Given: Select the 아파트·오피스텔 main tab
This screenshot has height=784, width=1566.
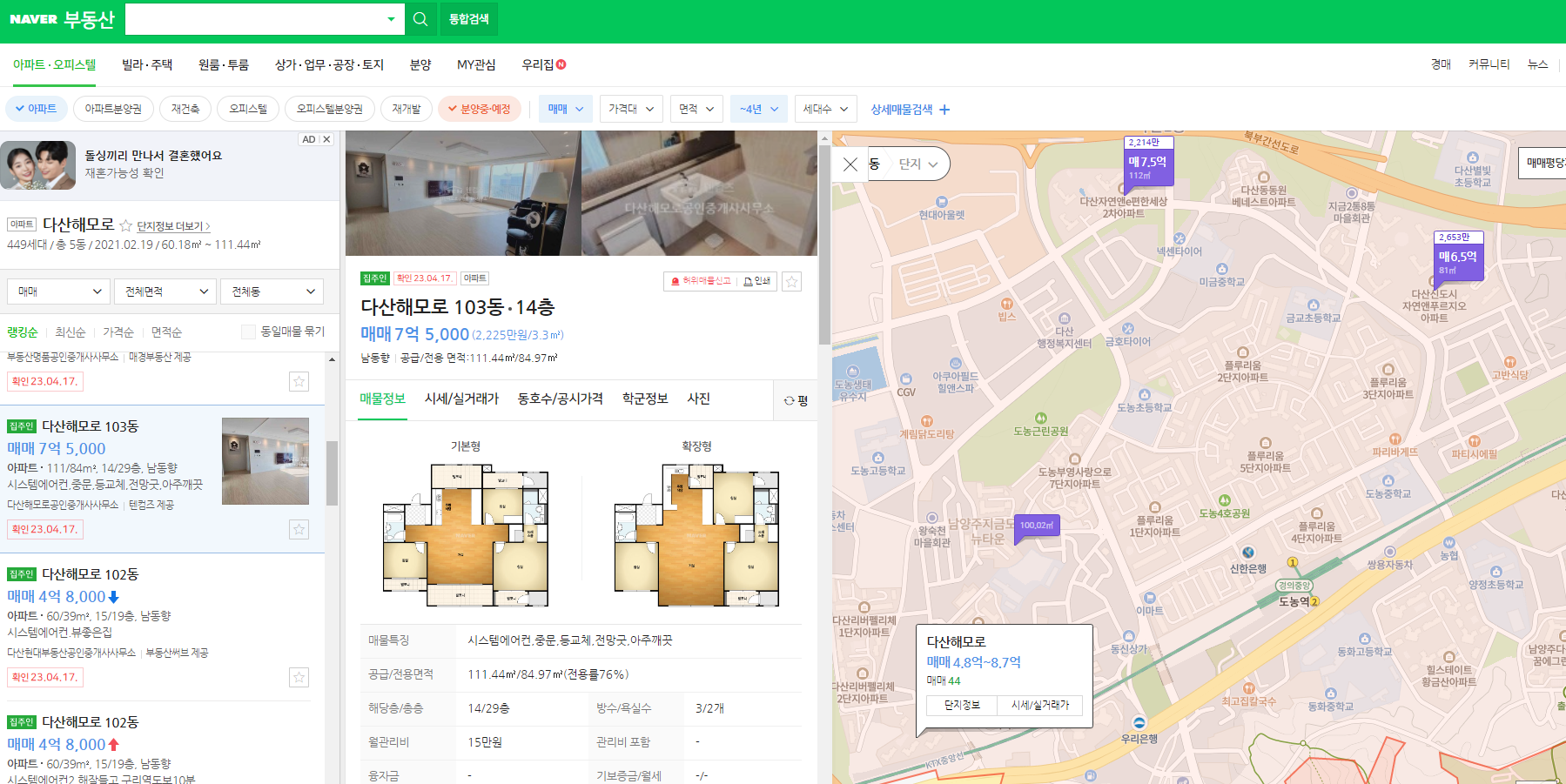Looking at the screenshot, I should point(54,64).
